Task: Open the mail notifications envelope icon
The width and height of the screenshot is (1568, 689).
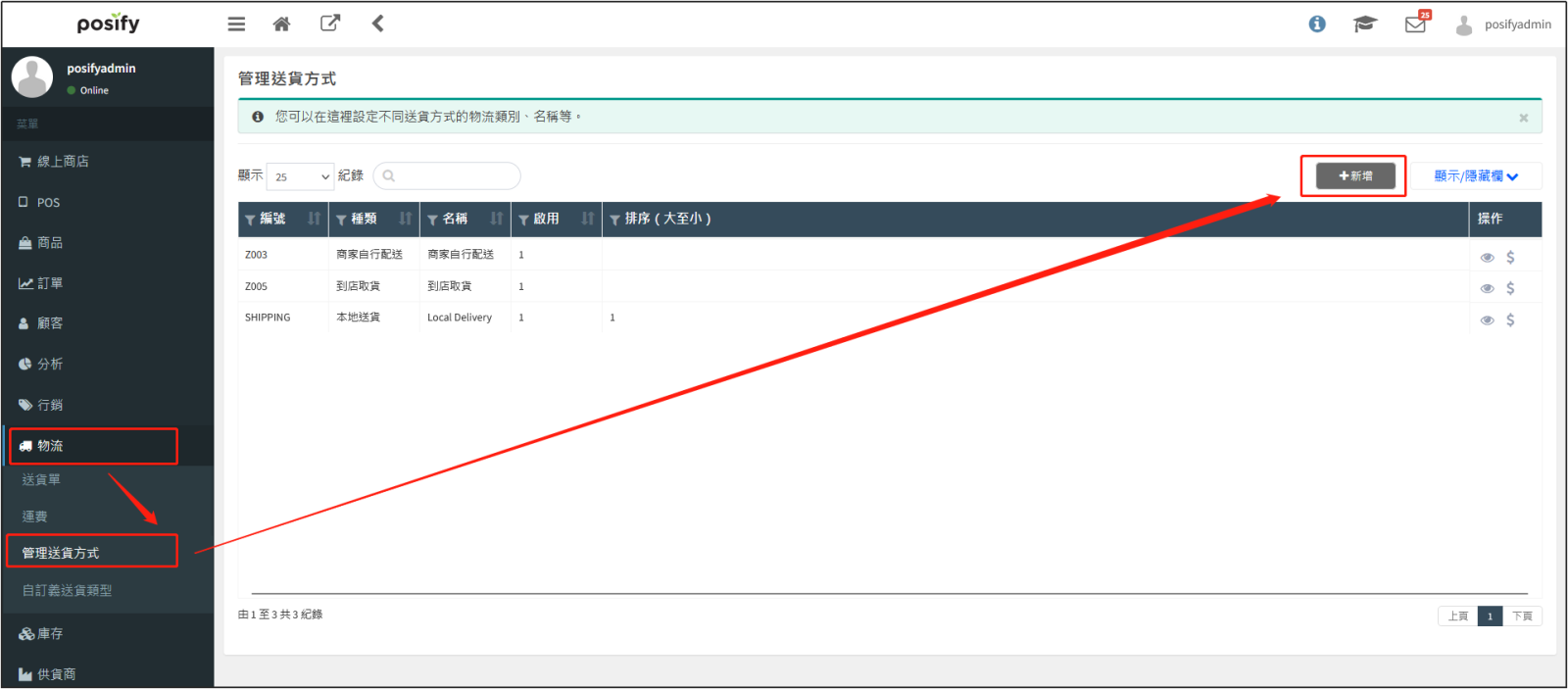Action: pos(1415,25)
